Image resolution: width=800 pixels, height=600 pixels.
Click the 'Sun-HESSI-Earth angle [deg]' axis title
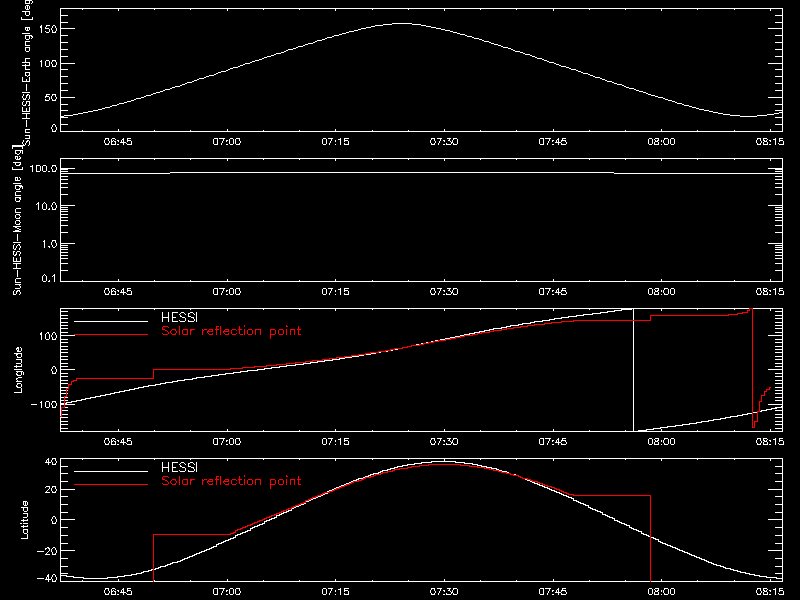click(27, 71)
